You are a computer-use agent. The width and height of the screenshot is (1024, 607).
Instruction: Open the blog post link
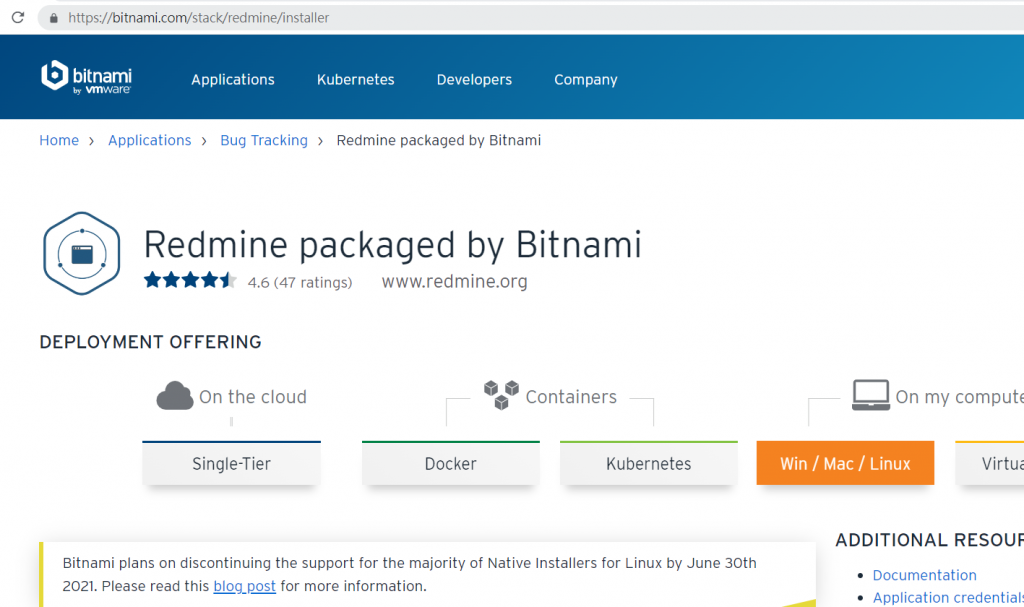[244, 586]
